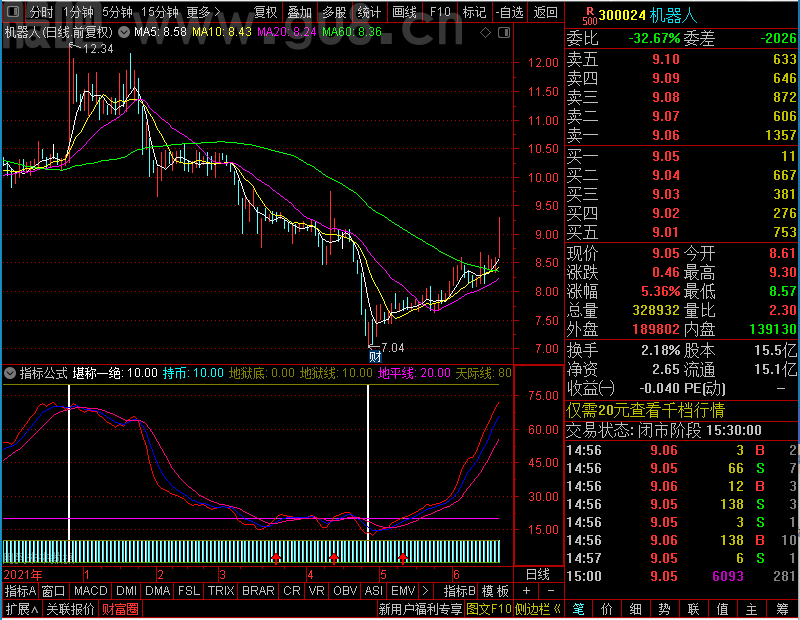800x620 pixels.
Task: Select the TRIX indicator tab
Action: tap(221, 591)
